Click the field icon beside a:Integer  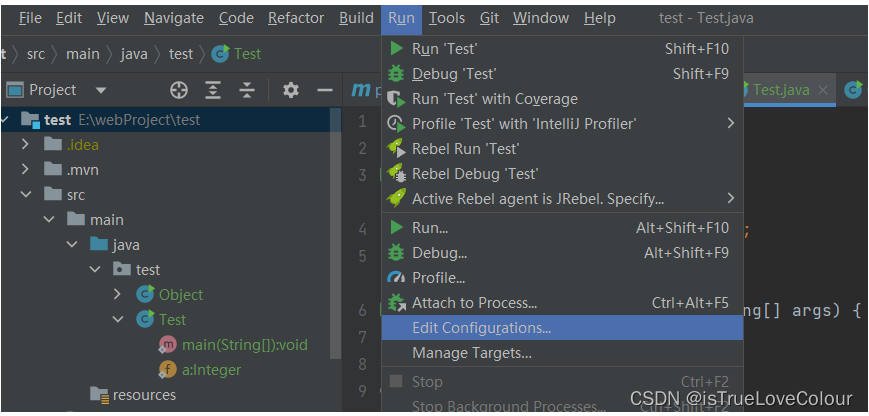[167, 369]
